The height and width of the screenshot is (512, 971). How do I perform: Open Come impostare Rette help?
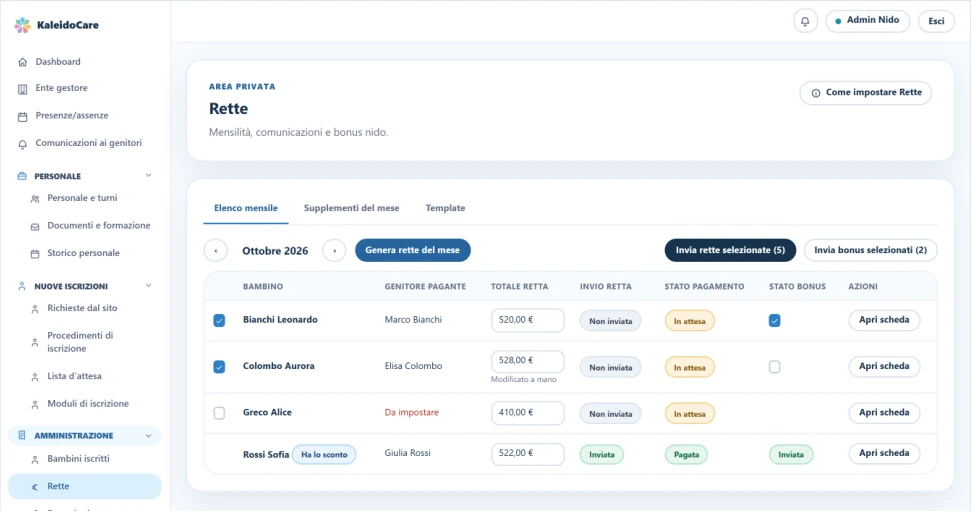pyautogui.click(x=866, y=93)
